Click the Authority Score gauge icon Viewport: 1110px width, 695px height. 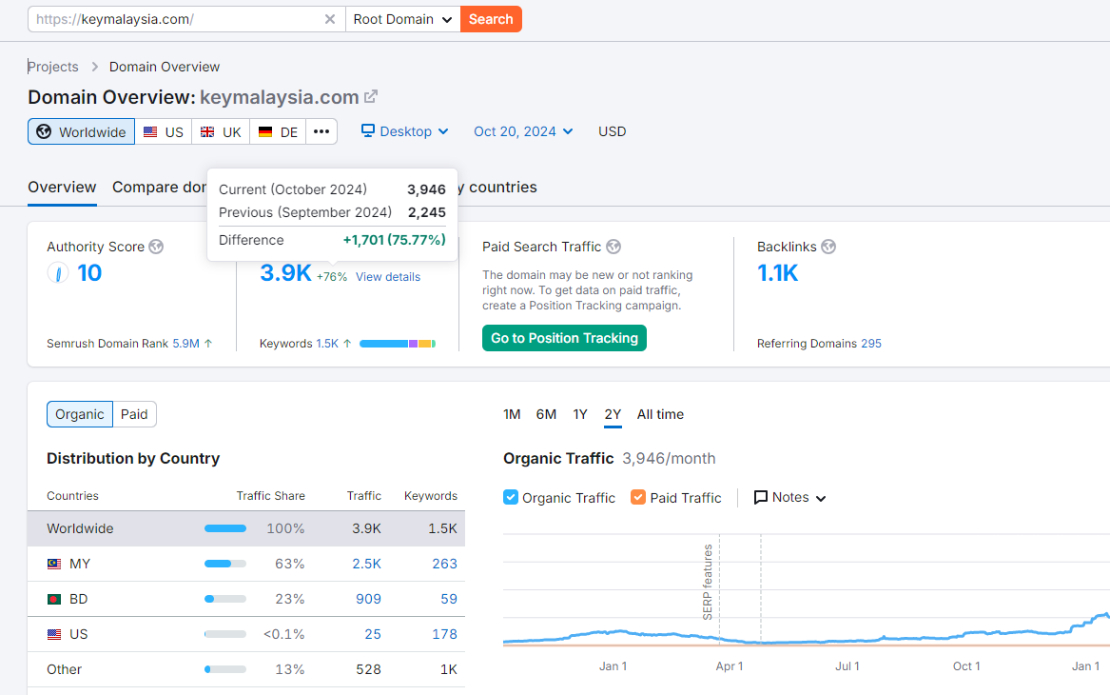click(58, 272)
